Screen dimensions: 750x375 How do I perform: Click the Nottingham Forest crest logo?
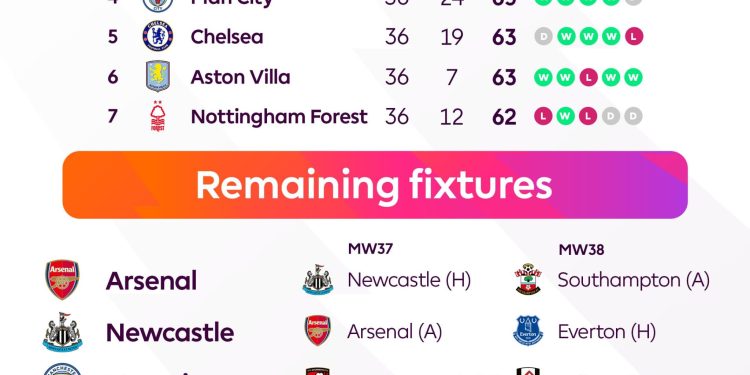point(157,116)
